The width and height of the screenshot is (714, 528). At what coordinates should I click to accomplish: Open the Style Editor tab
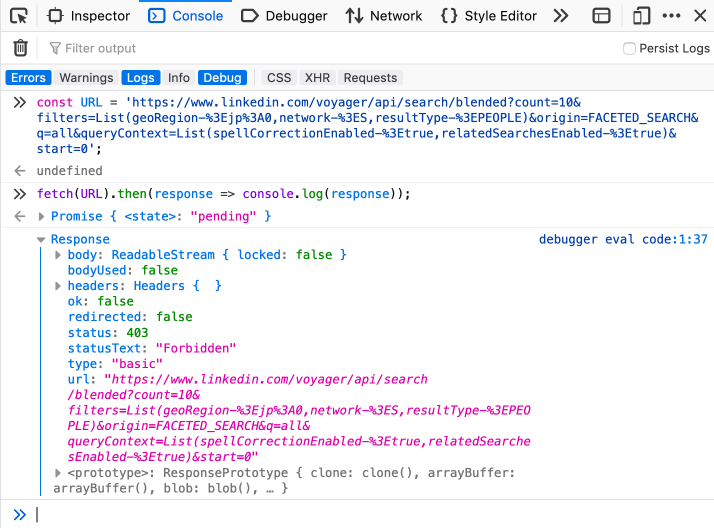coord(489,16)
